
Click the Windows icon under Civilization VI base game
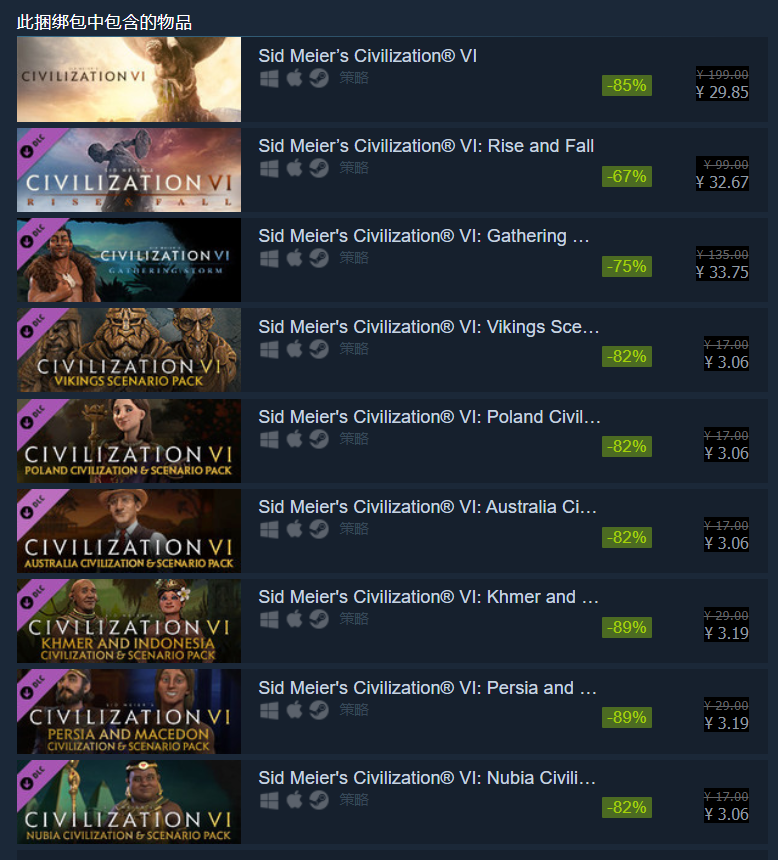[269, 78]
